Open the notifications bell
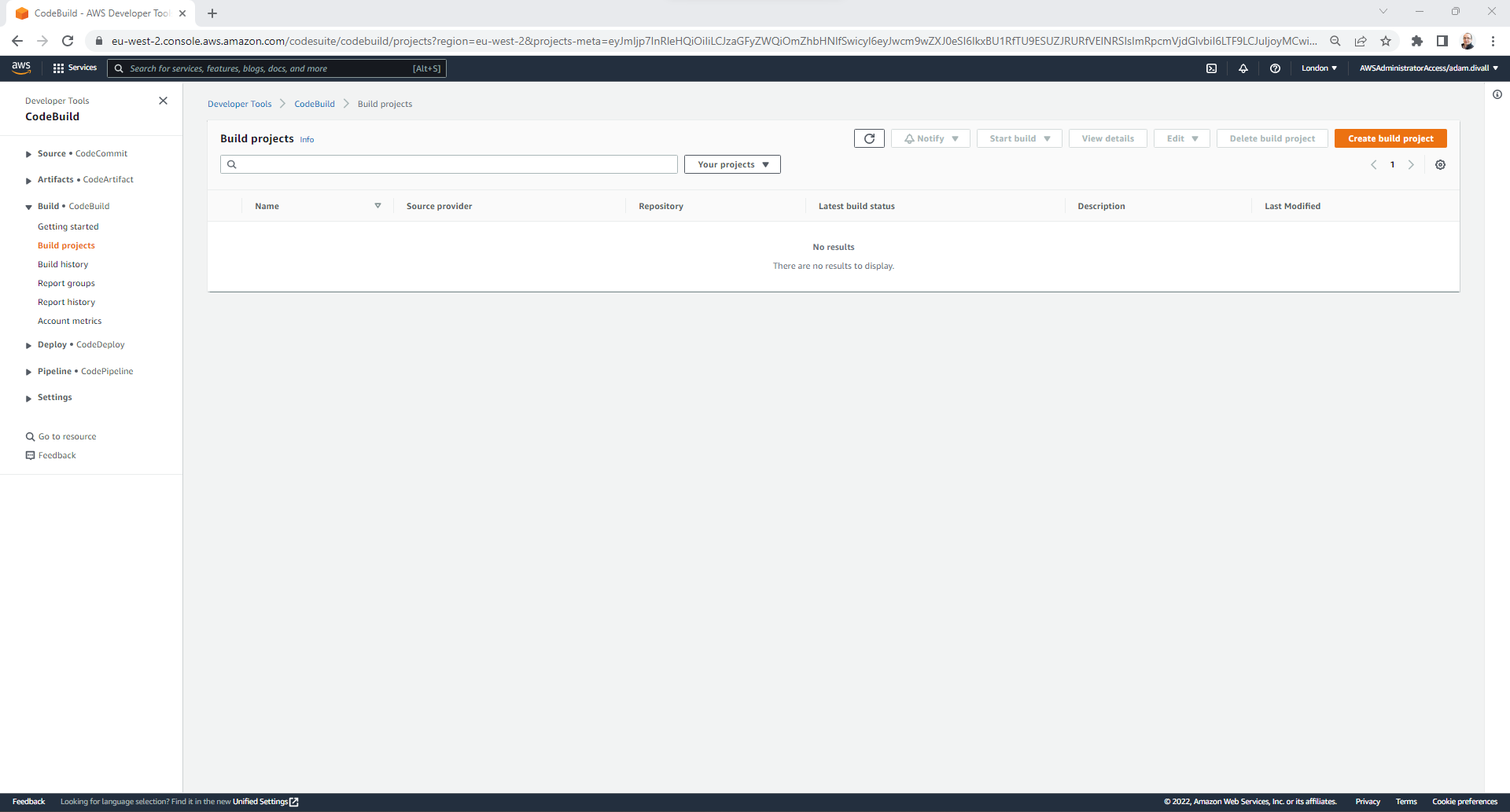1510x812 pixels. (1243, 68)
